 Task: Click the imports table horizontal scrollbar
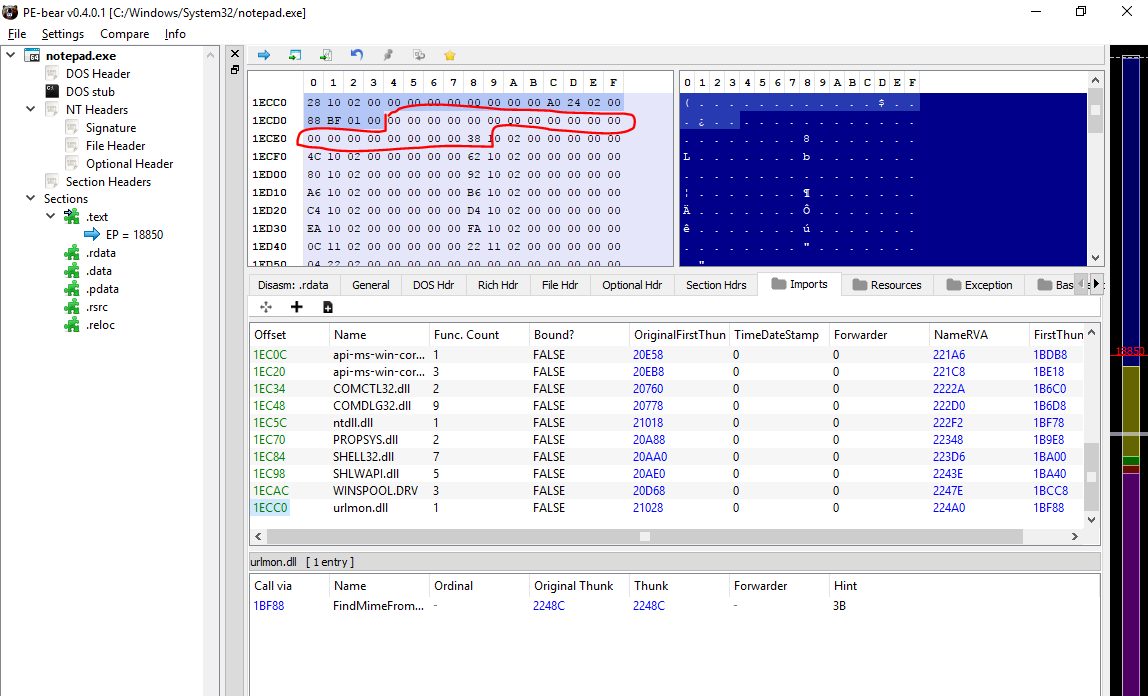point(645,537)
